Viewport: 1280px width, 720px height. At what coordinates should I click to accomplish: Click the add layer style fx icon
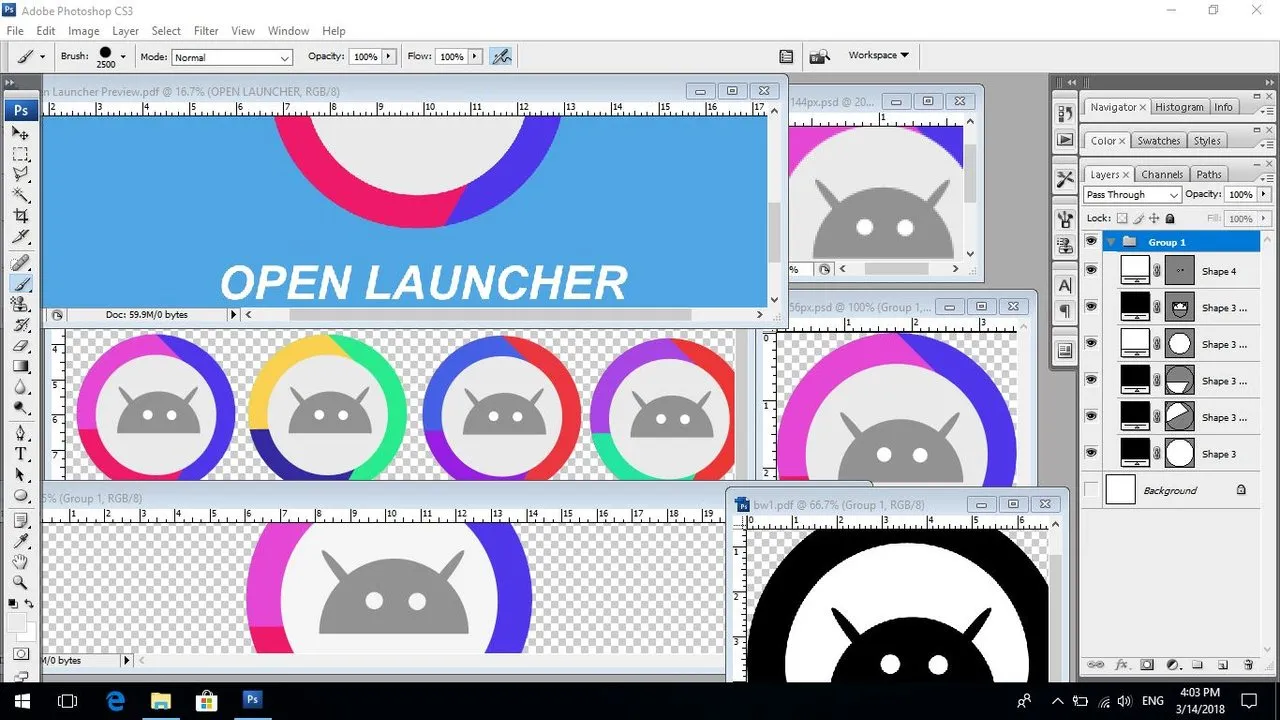click(1121, 665)
